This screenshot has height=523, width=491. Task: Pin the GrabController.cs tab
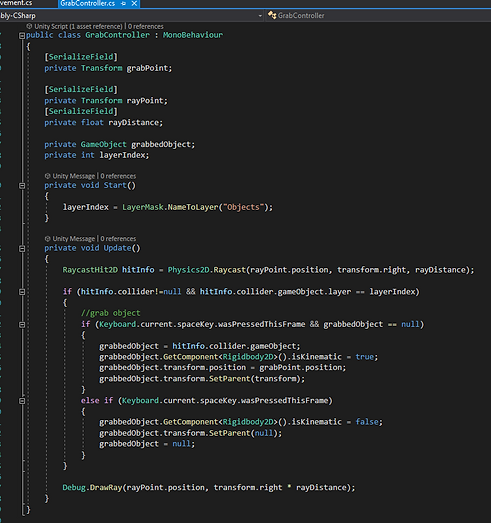[124, 4]
